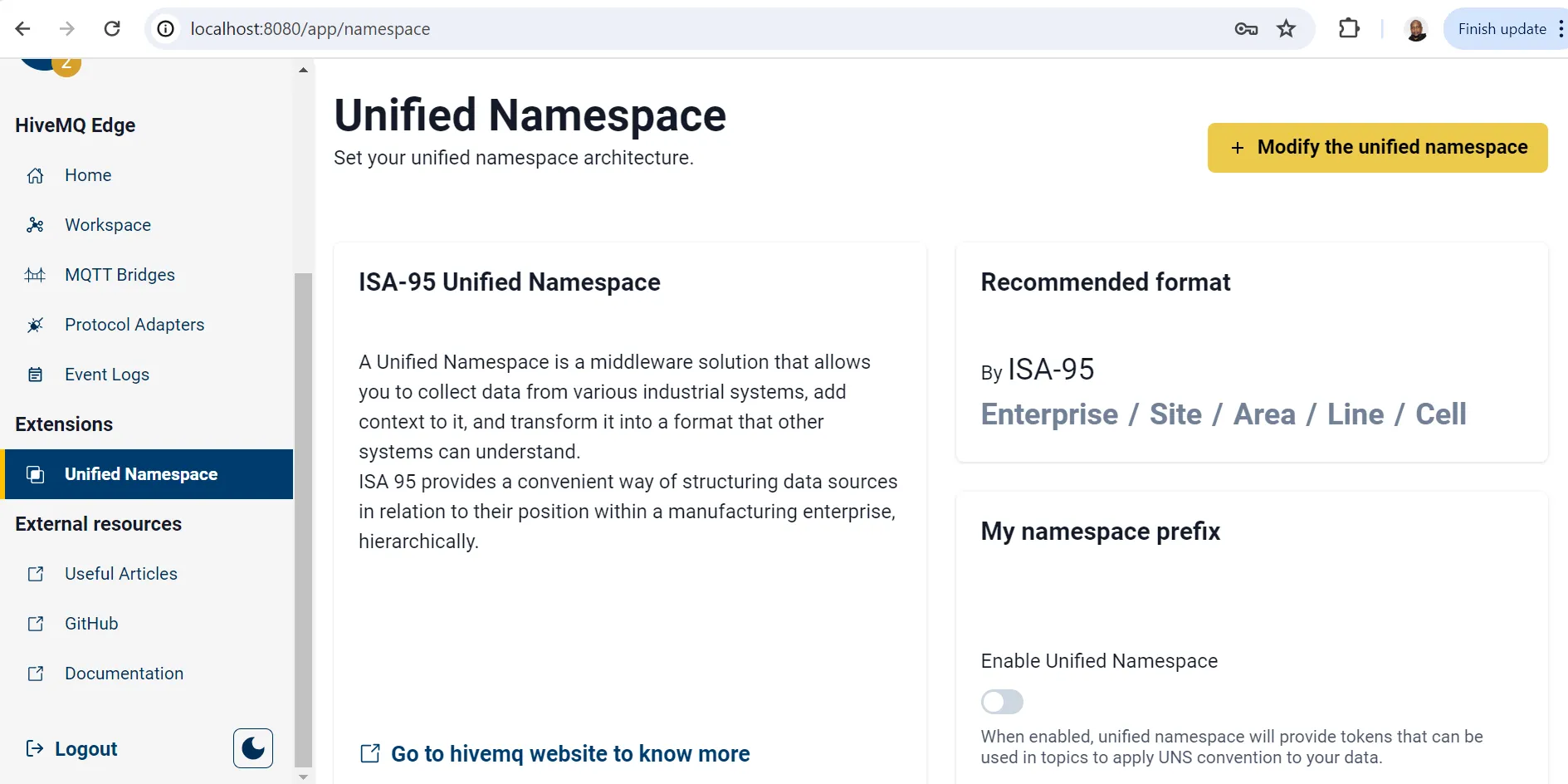The height and width of the screenshot is (784, 1568).
Task: Click the external-link icon before hivemq website link
Action: pos(370,753)
